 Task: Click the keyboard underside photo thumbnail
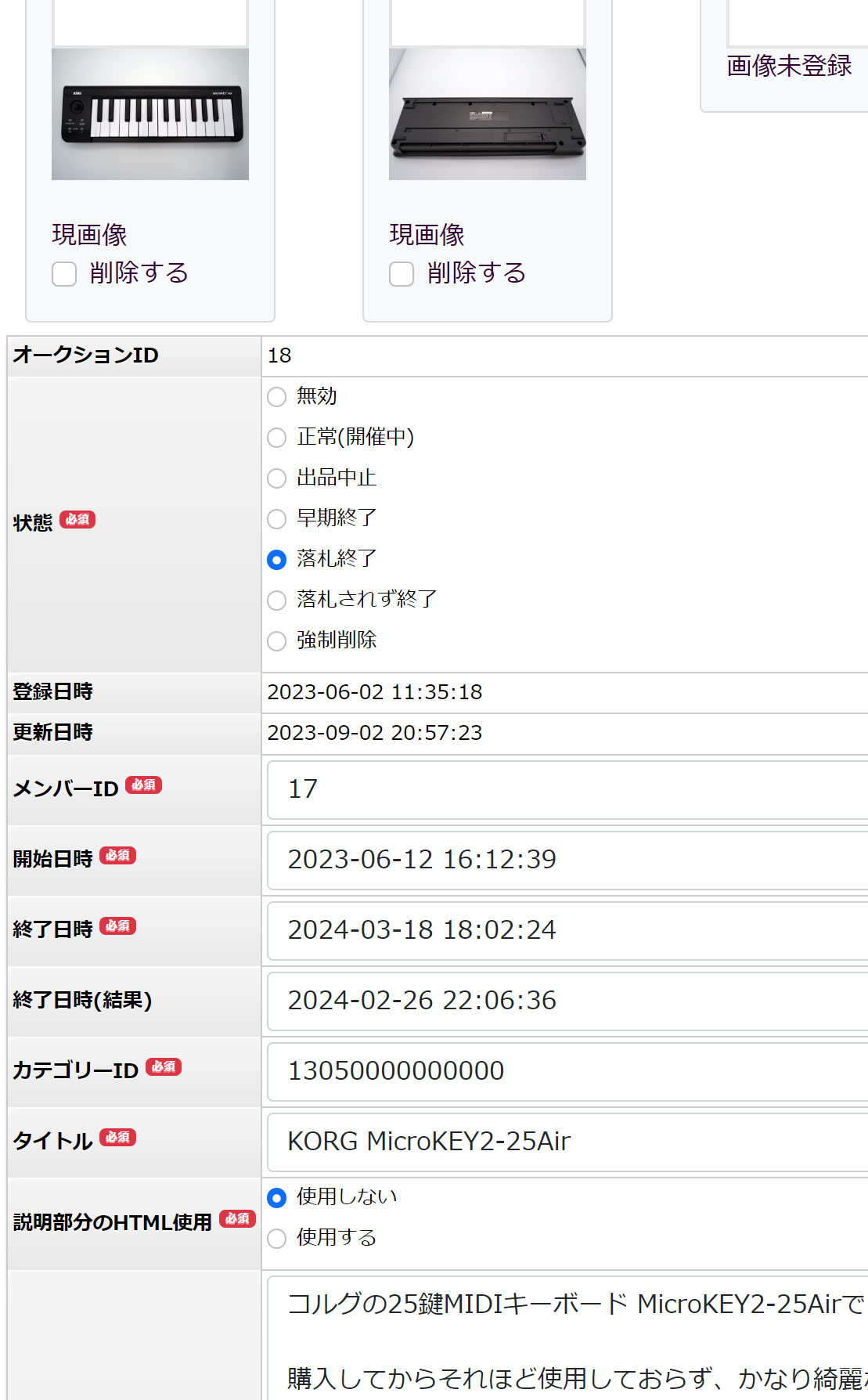[x=487, y=114]
